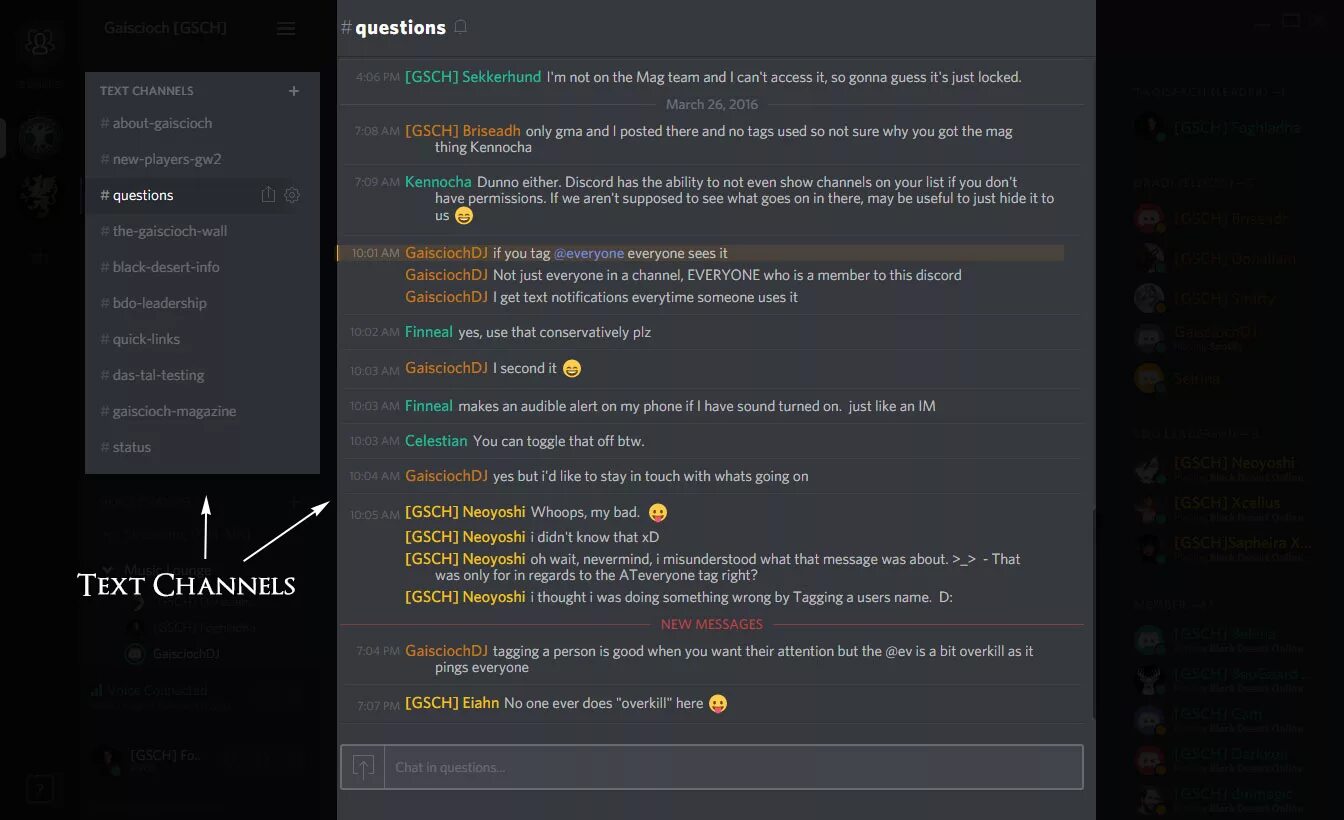Click the help question mark icon
Screen dimensions: 1344x820
click(40, 789)
